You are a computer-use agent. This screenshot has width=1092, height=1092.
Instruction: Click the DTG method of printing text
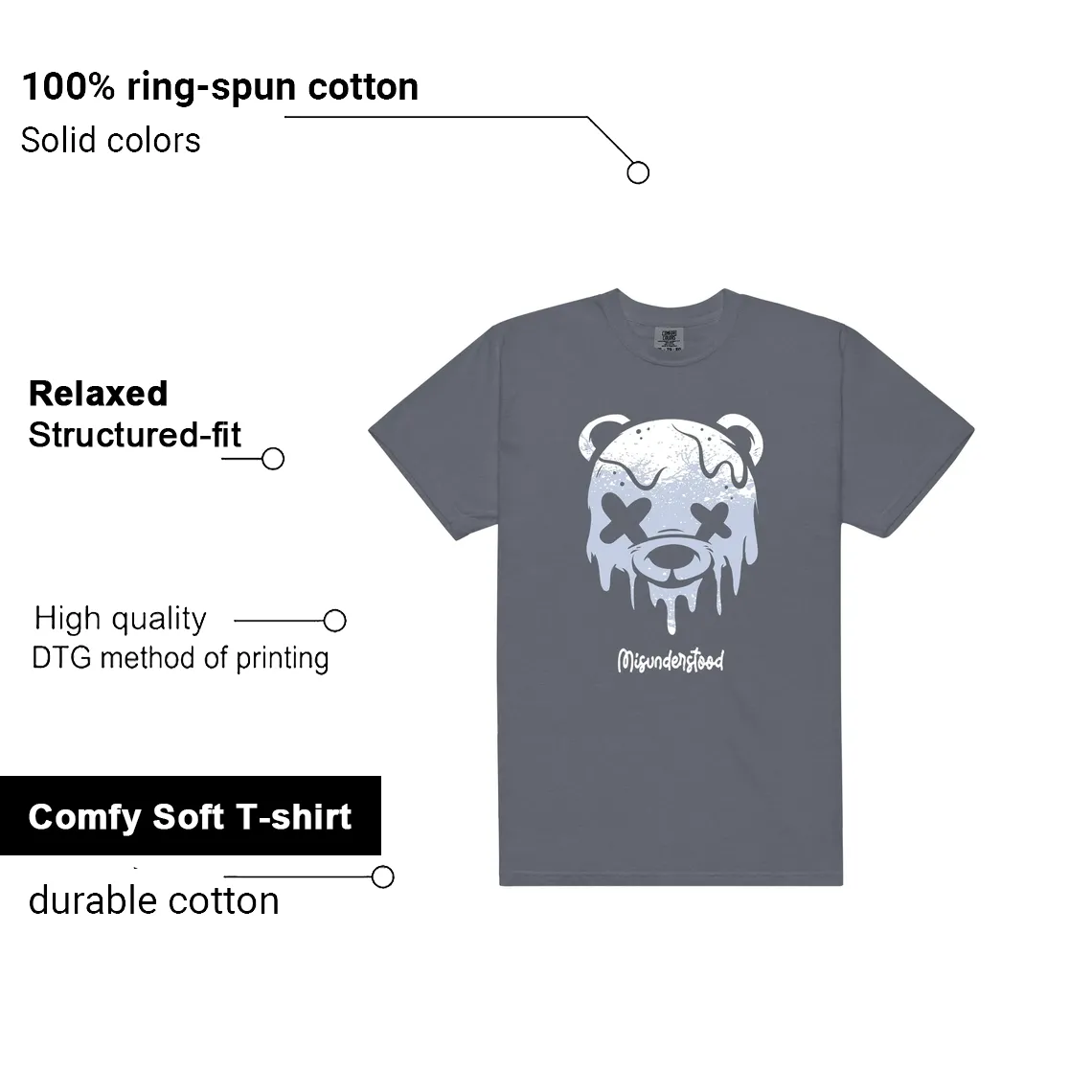point(180,658)
